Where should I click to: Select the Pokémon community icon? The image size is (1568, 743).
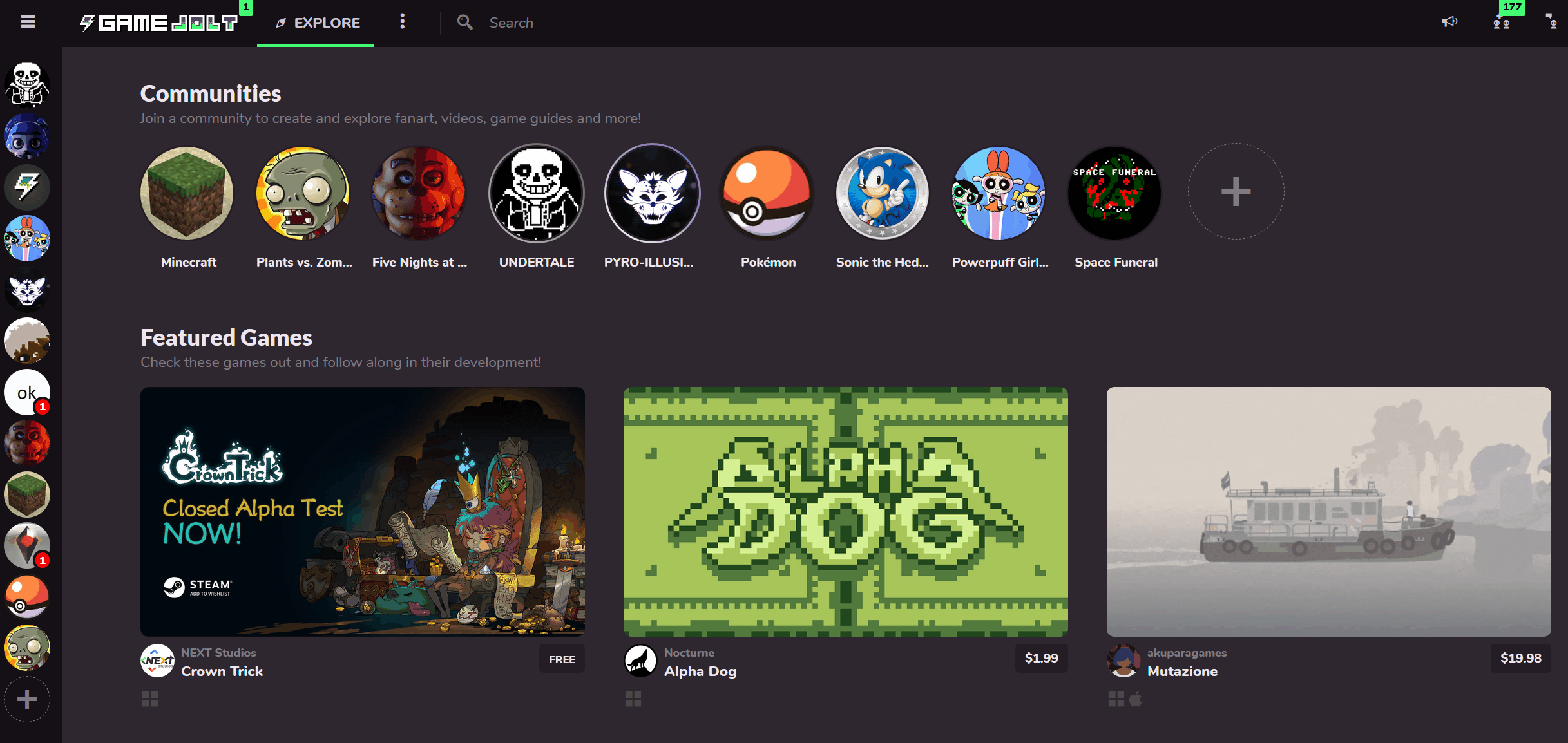coord(767,191)
